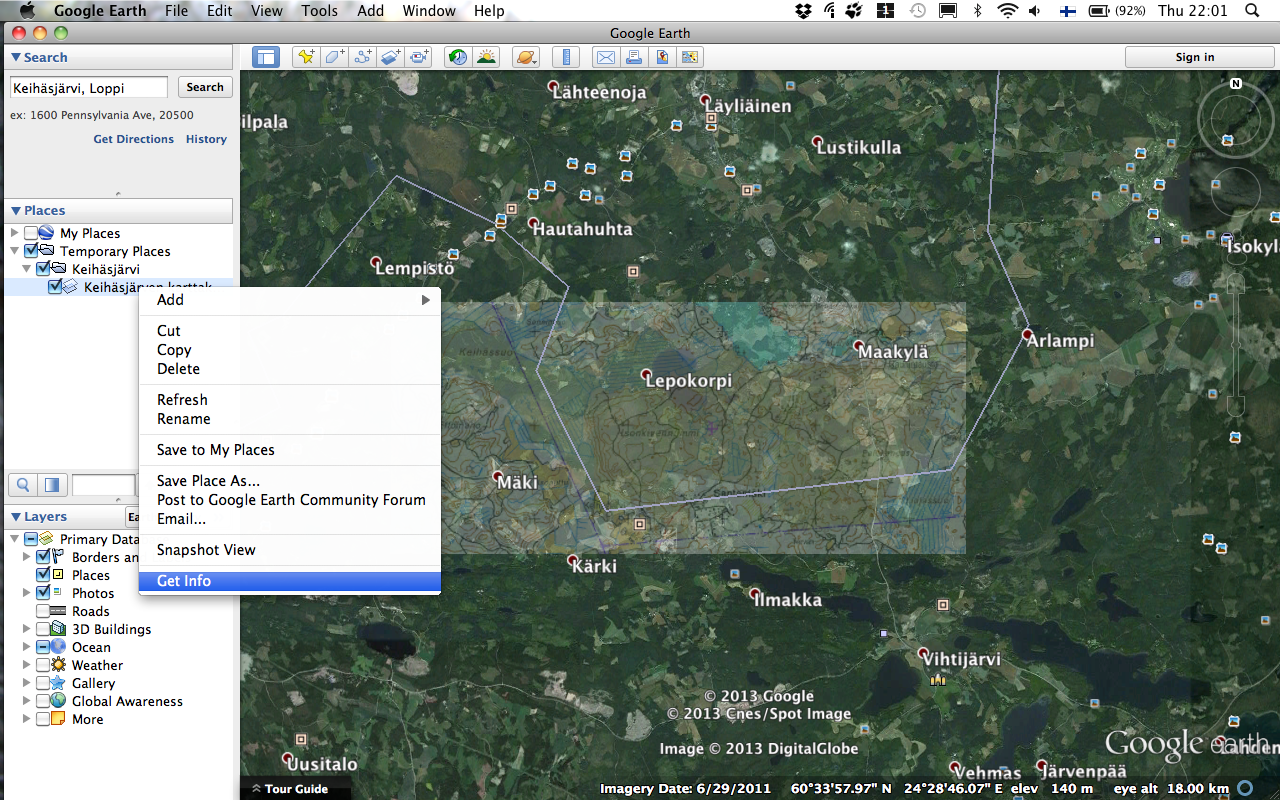Toggle the My Places checkbox
1280x800 pixels.
tap(31, 233)
